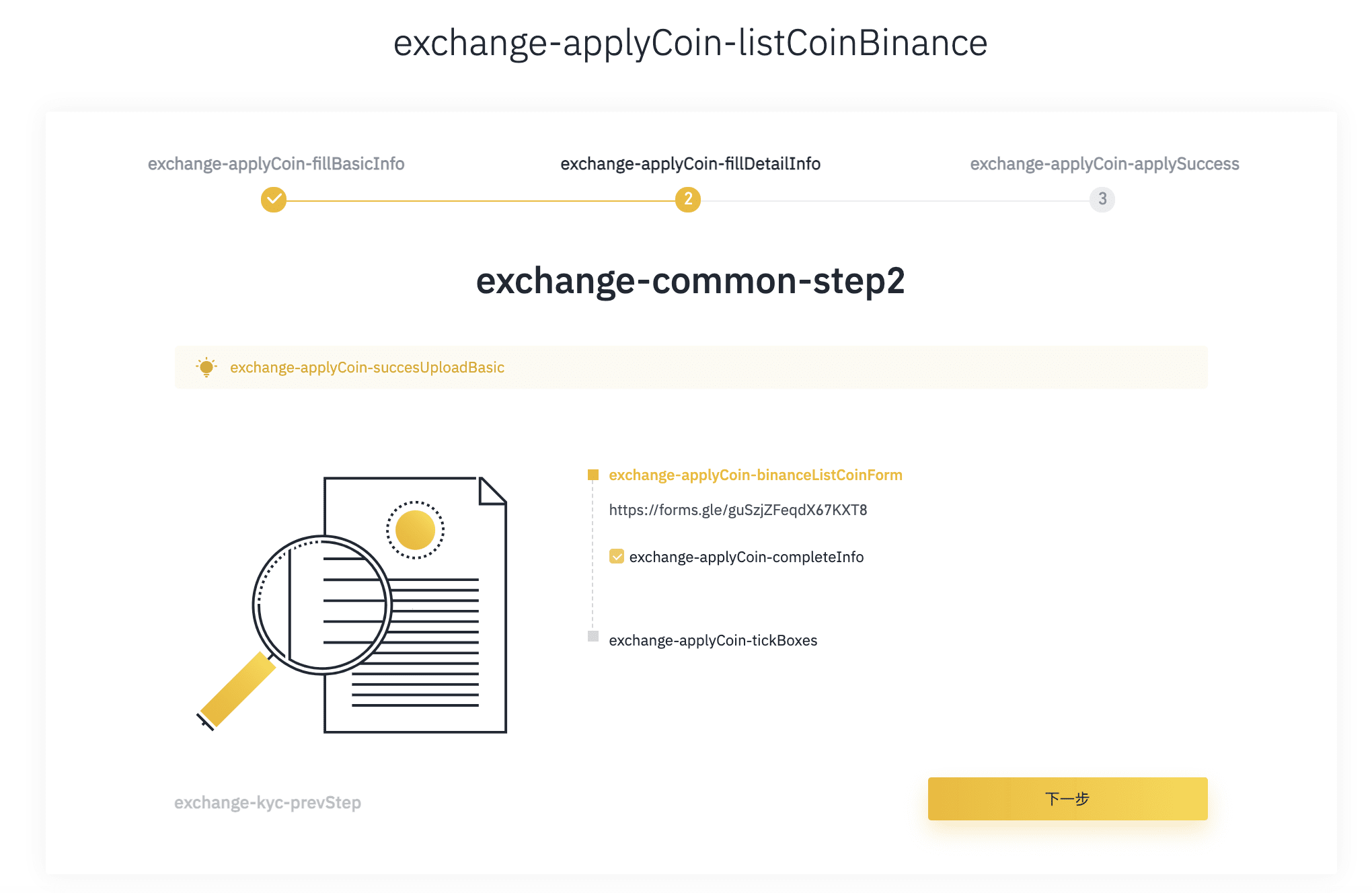This screenshot has width=1372, height=893.
Task: Open the forms.gle guSzjZFeqdX67KXT8 link
Action: [738, 510]
